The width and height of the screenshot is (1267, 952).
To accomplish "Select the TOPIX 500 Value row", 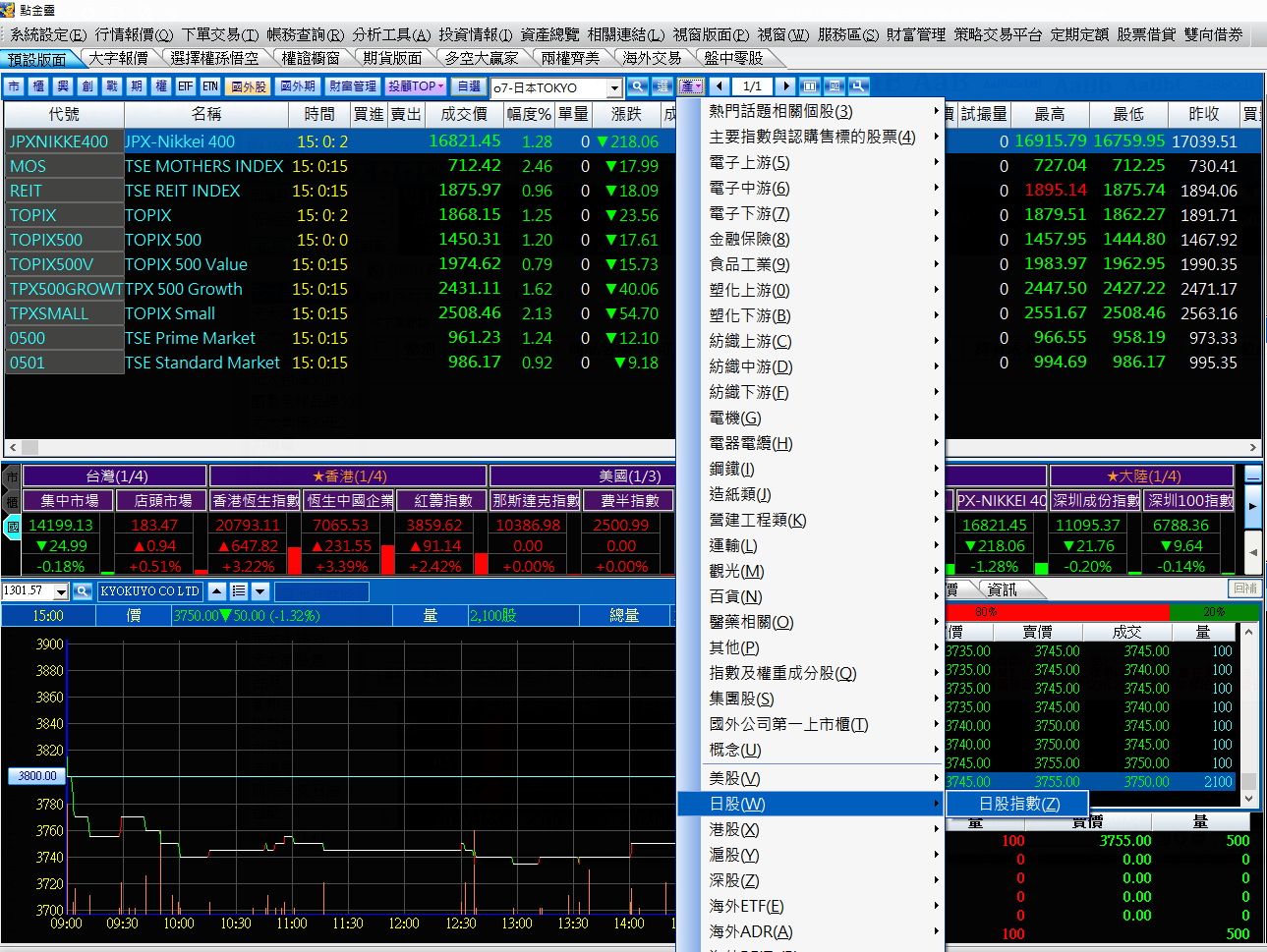I will pos(633,264).
